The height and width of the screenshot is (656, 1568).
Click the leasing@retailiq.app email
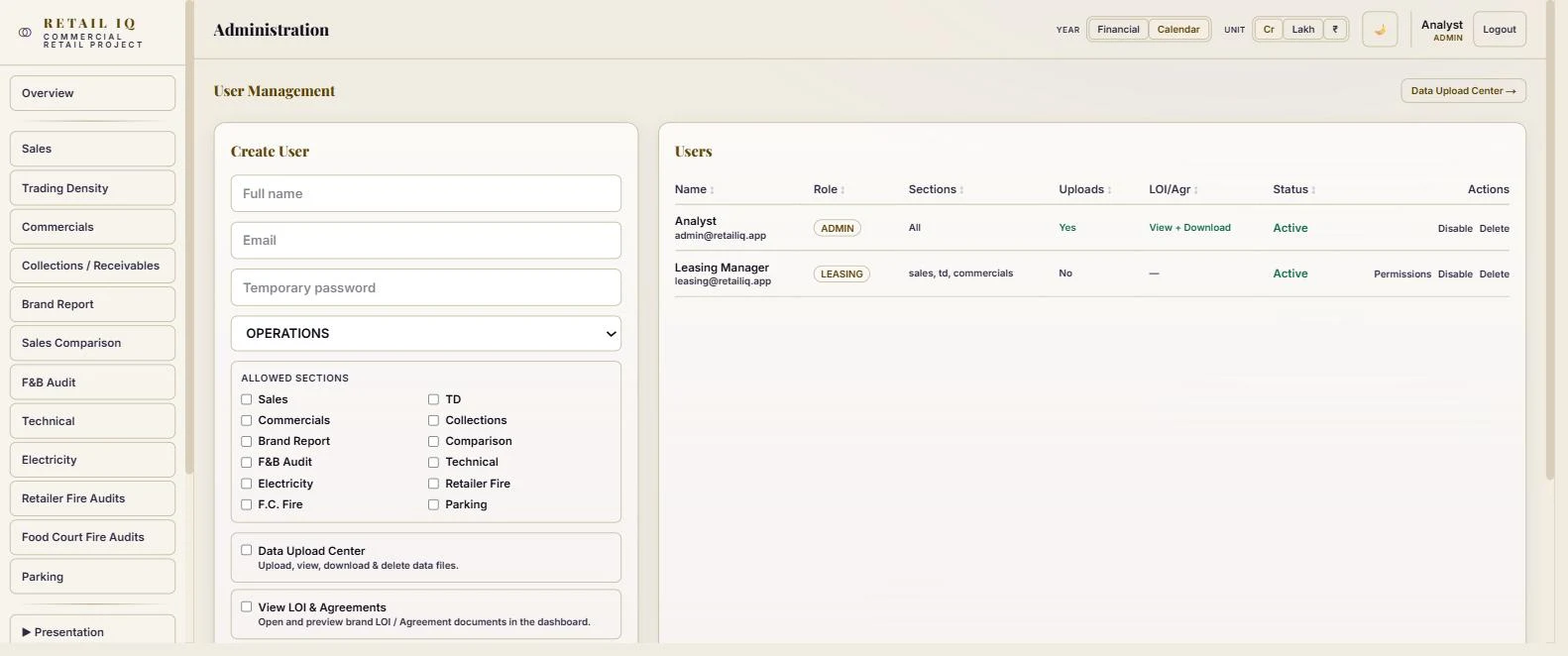click(723, 281)
